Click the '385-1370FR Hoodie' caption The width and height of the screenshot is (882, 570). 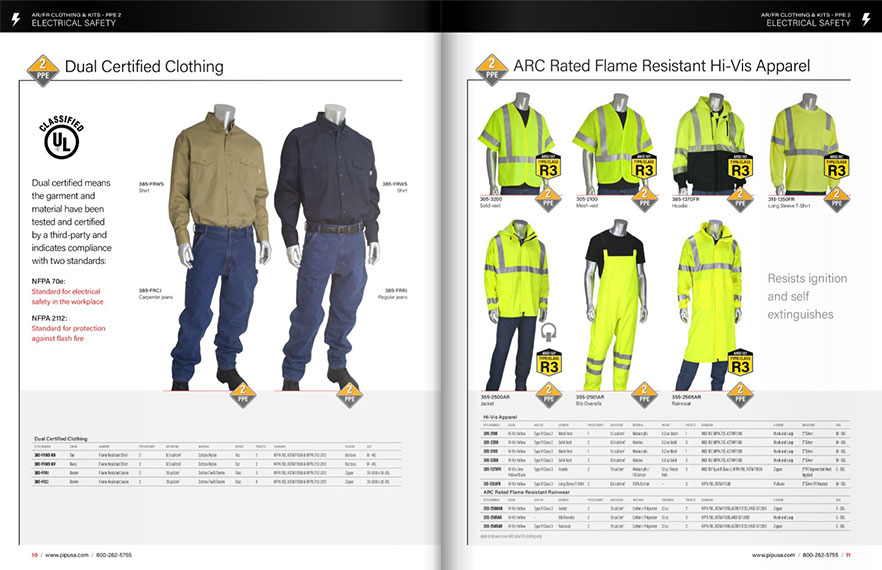pos(685,202)
